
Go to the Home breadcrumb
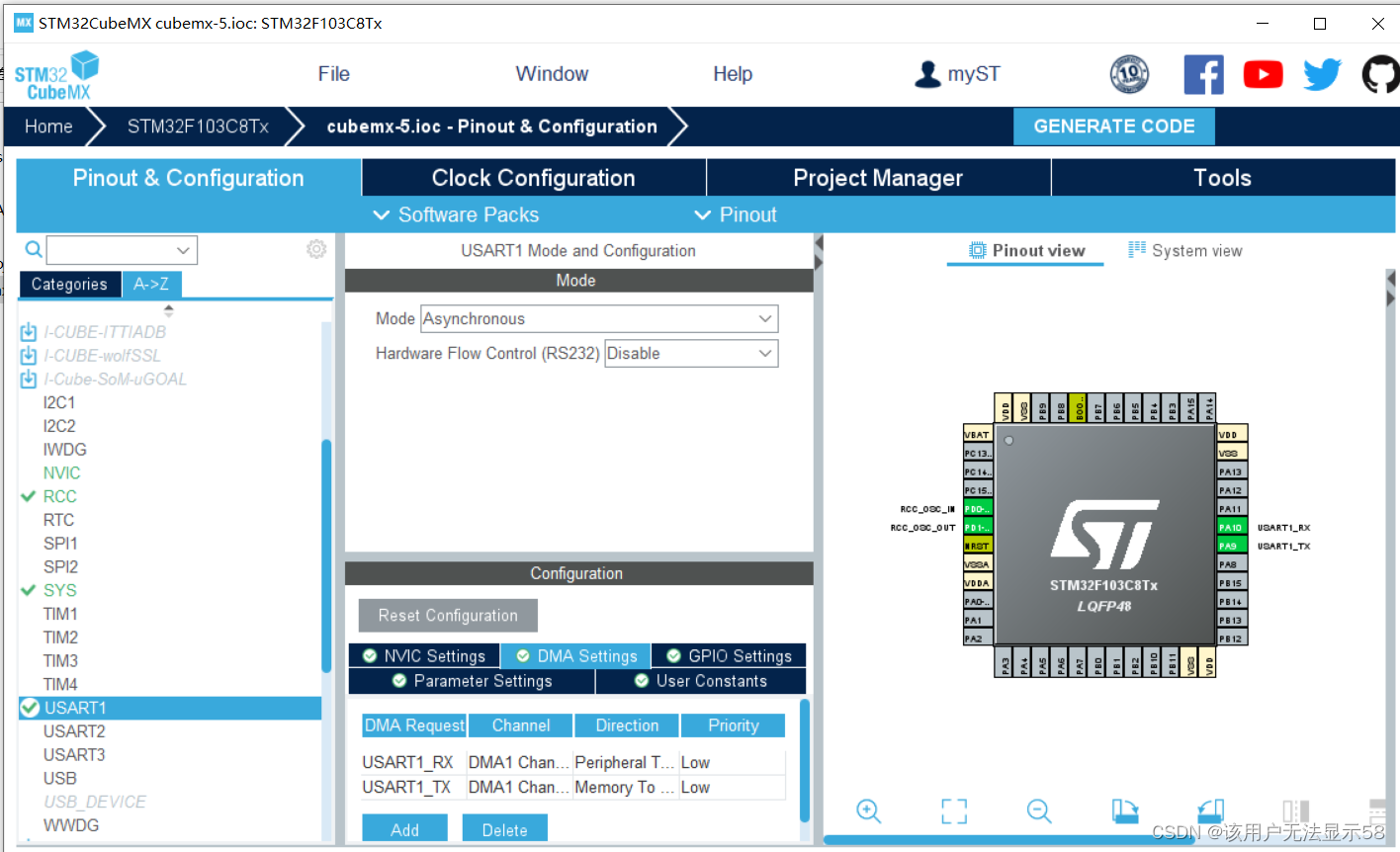(x=48, y=127)
